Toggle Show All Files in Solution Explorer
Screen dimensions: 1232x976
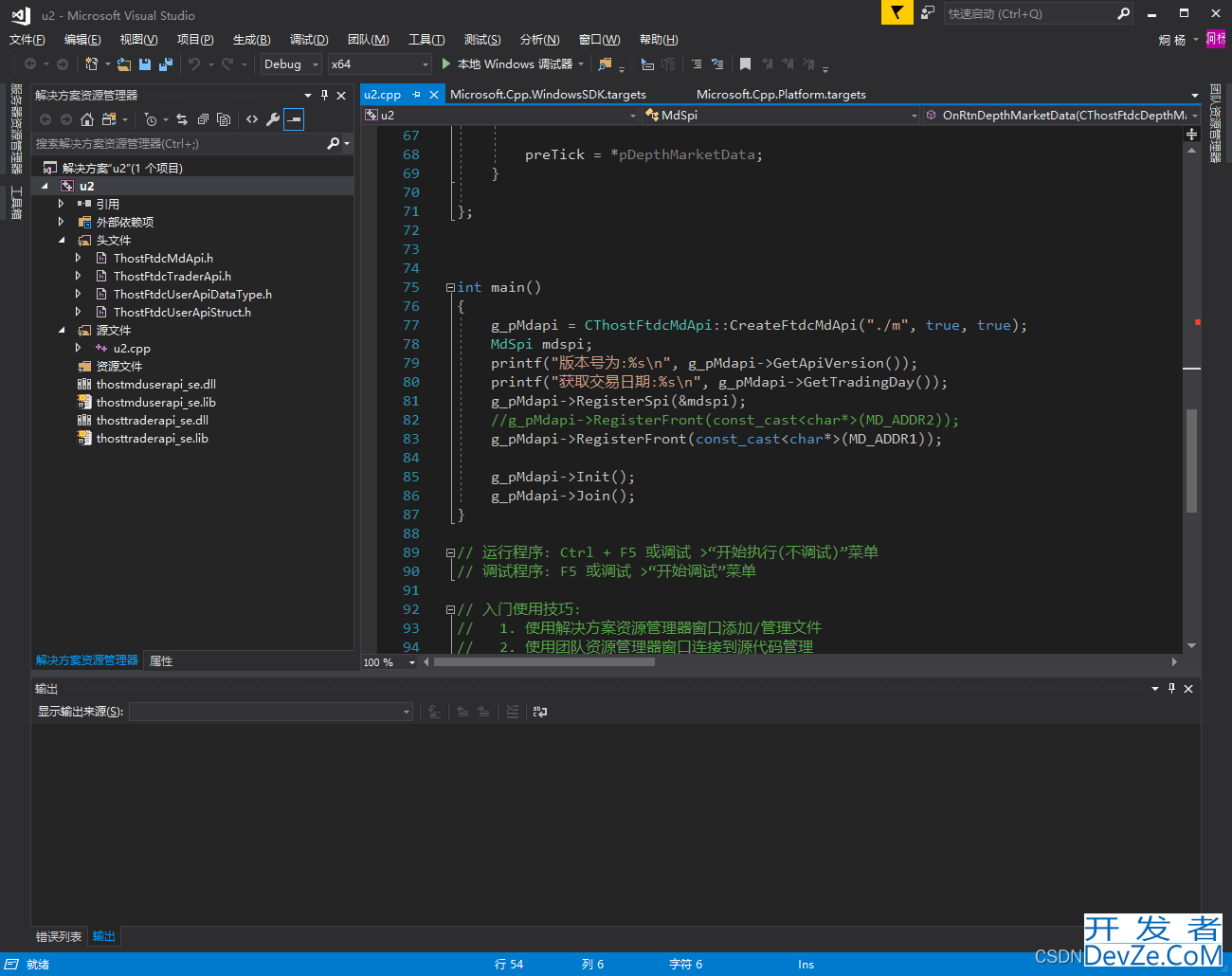point(224,118)
